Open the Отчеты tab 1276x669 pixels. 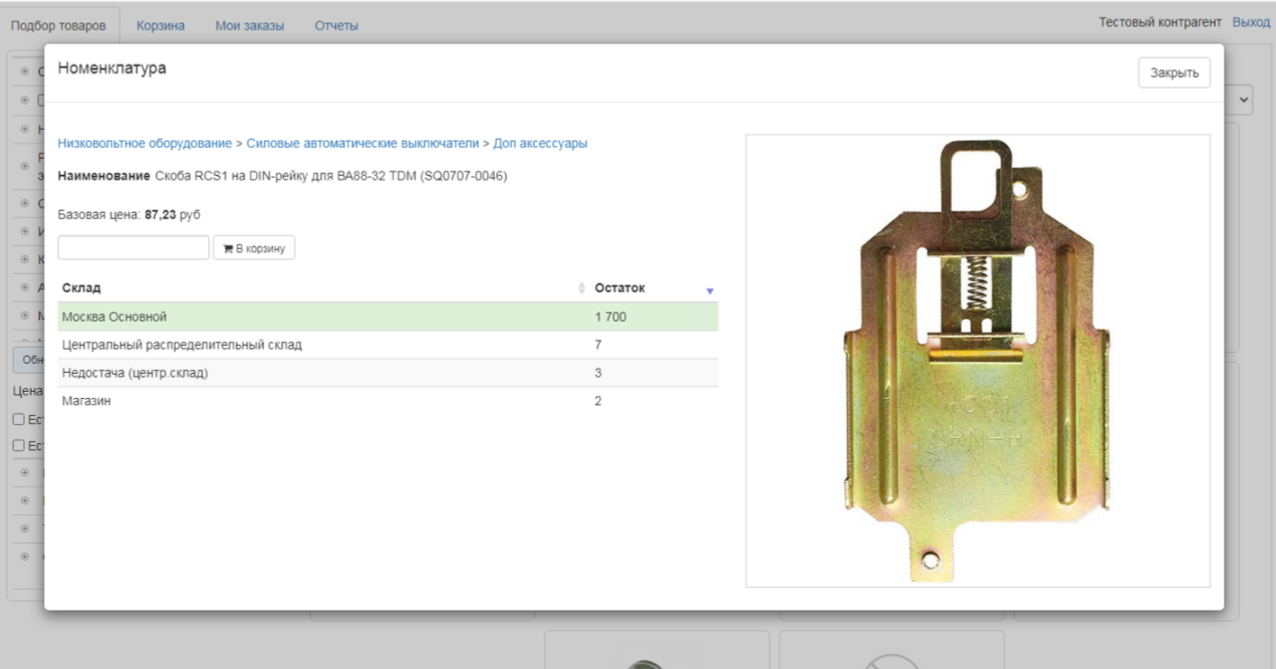336,26
